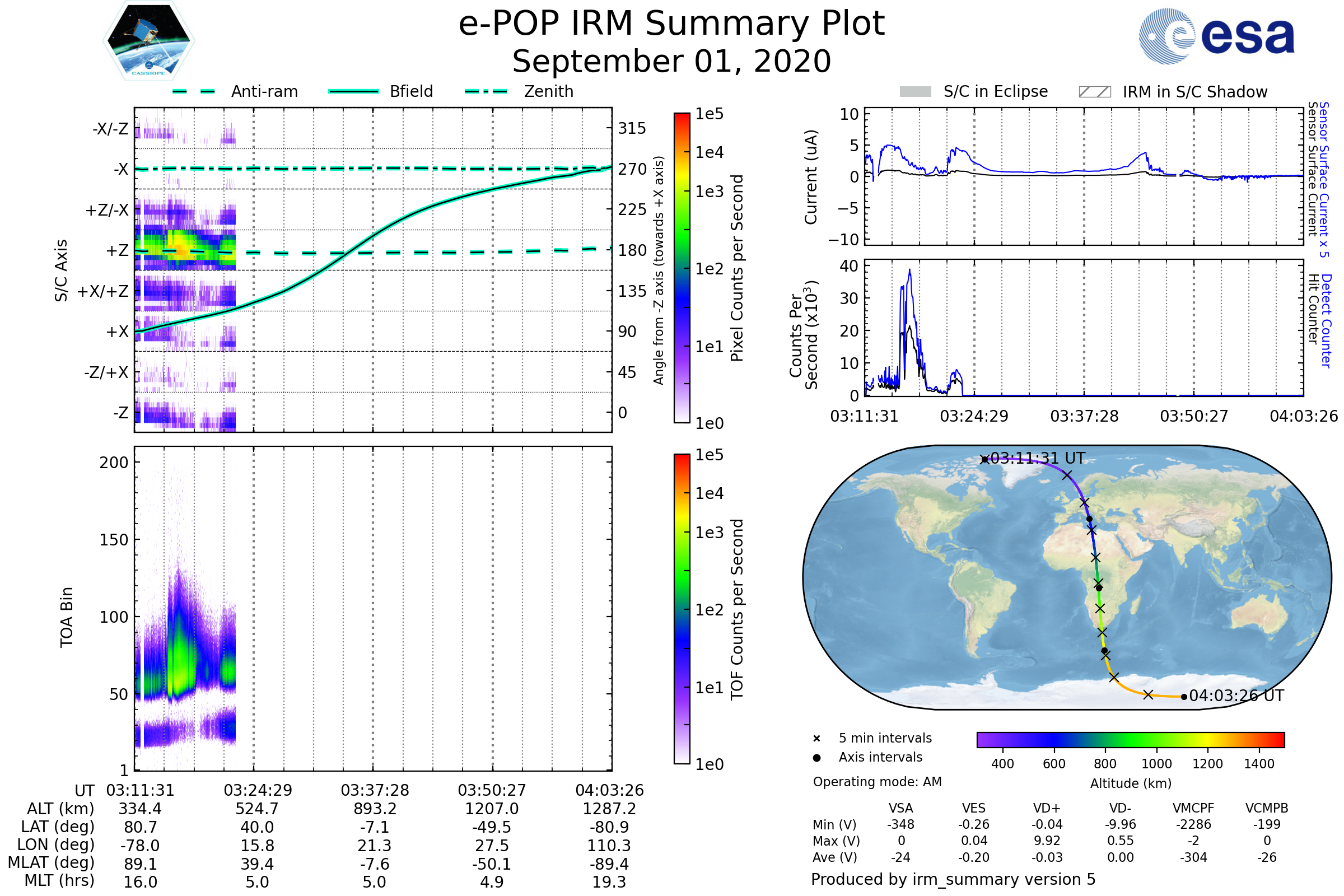This screenshot has height=896, width=1344.
Task: Click the 5 min intervals cross marker
Action: point(816,739)
